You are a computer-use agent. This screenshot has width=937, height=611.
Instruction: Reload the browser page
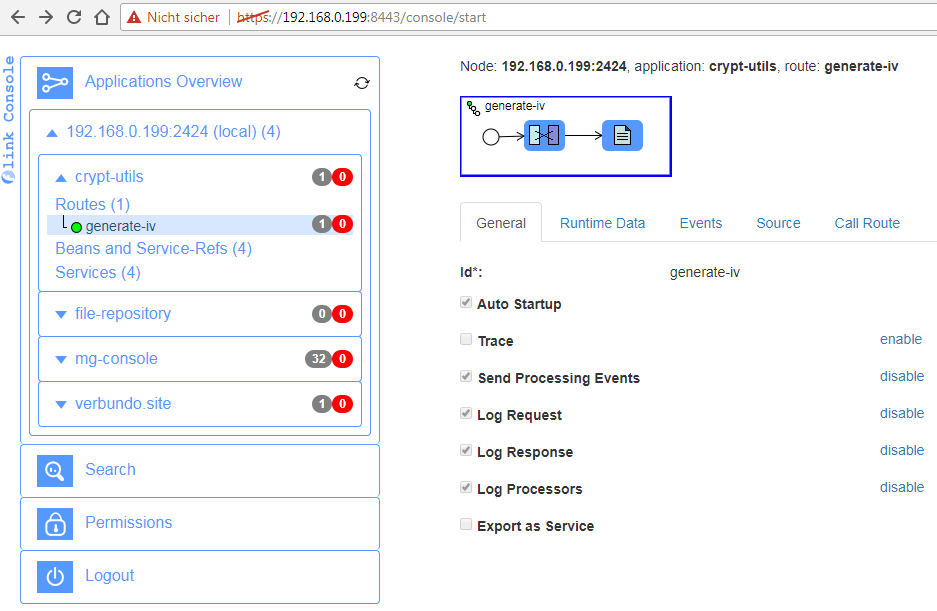(x=74, y=17)
